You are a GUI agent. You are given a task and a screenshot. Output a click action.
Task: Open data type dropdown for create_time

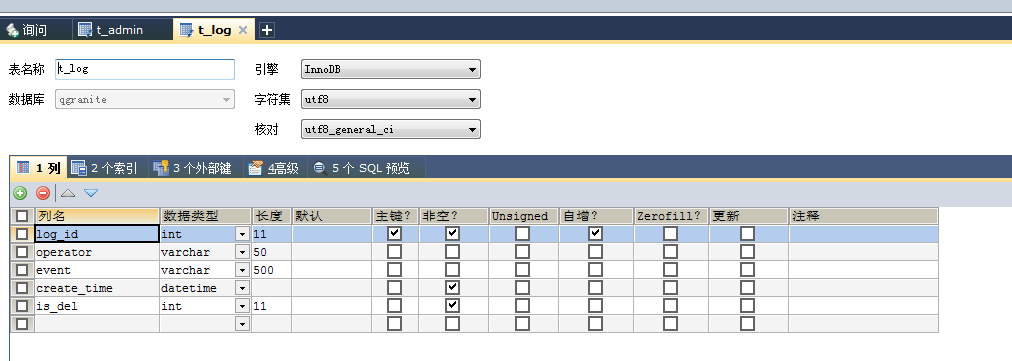click(x=243, y=288)
